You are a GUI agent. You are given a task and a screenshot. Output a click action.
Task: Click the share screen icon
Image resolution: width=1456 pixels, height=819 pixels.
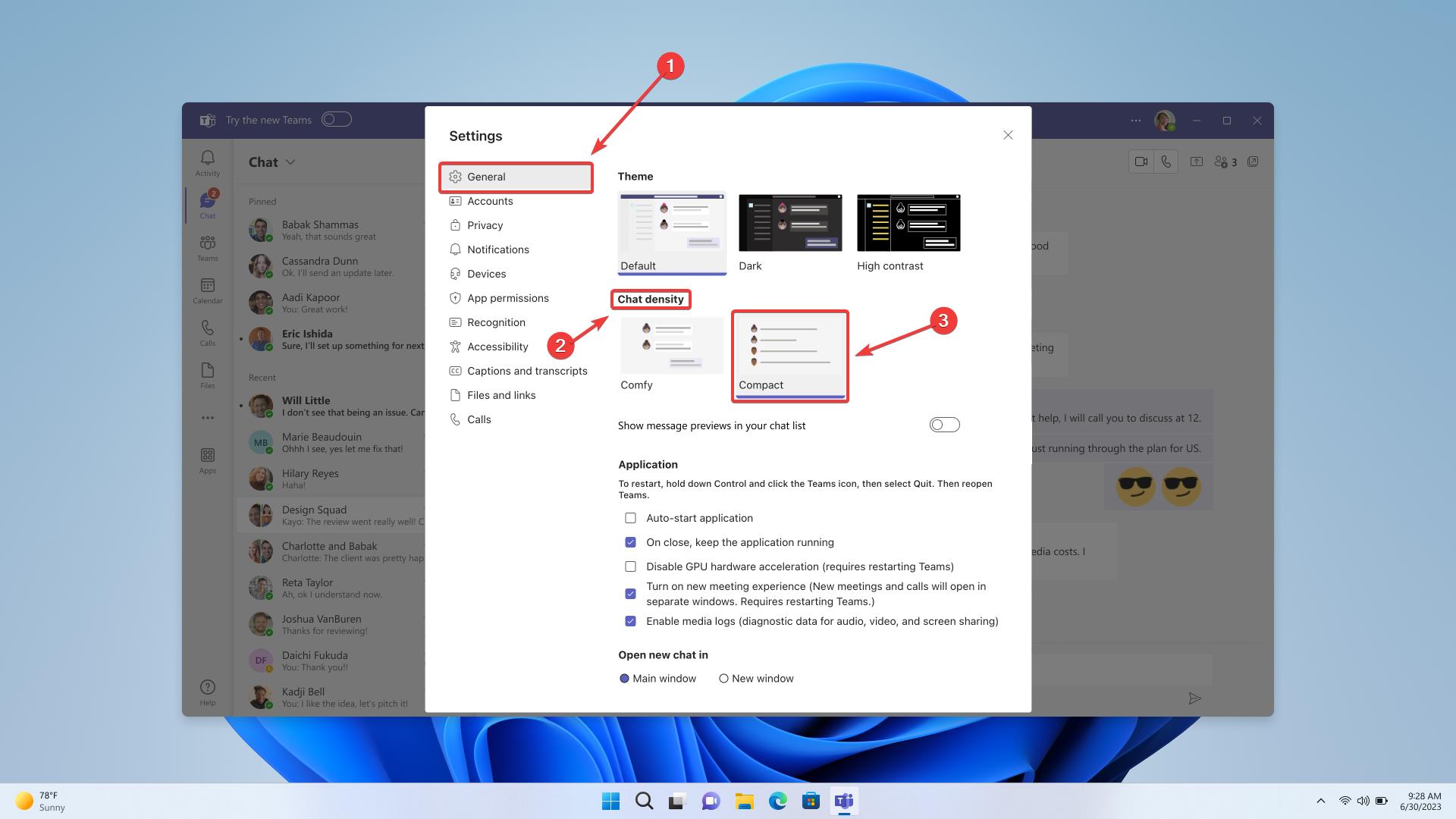(1196, 162)
